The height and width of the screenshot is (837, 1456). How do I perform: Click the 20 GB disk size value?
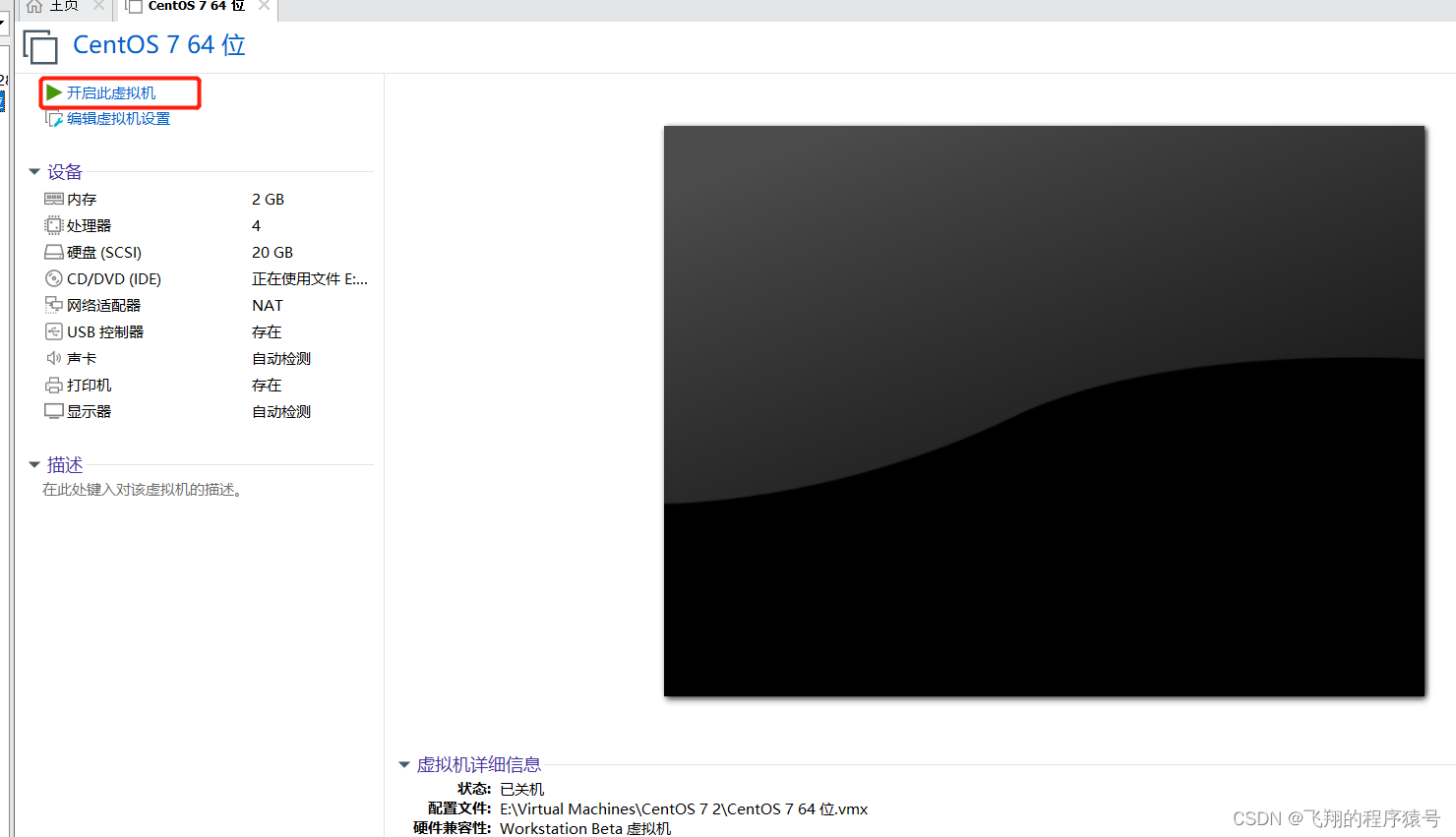coord(273,253)
